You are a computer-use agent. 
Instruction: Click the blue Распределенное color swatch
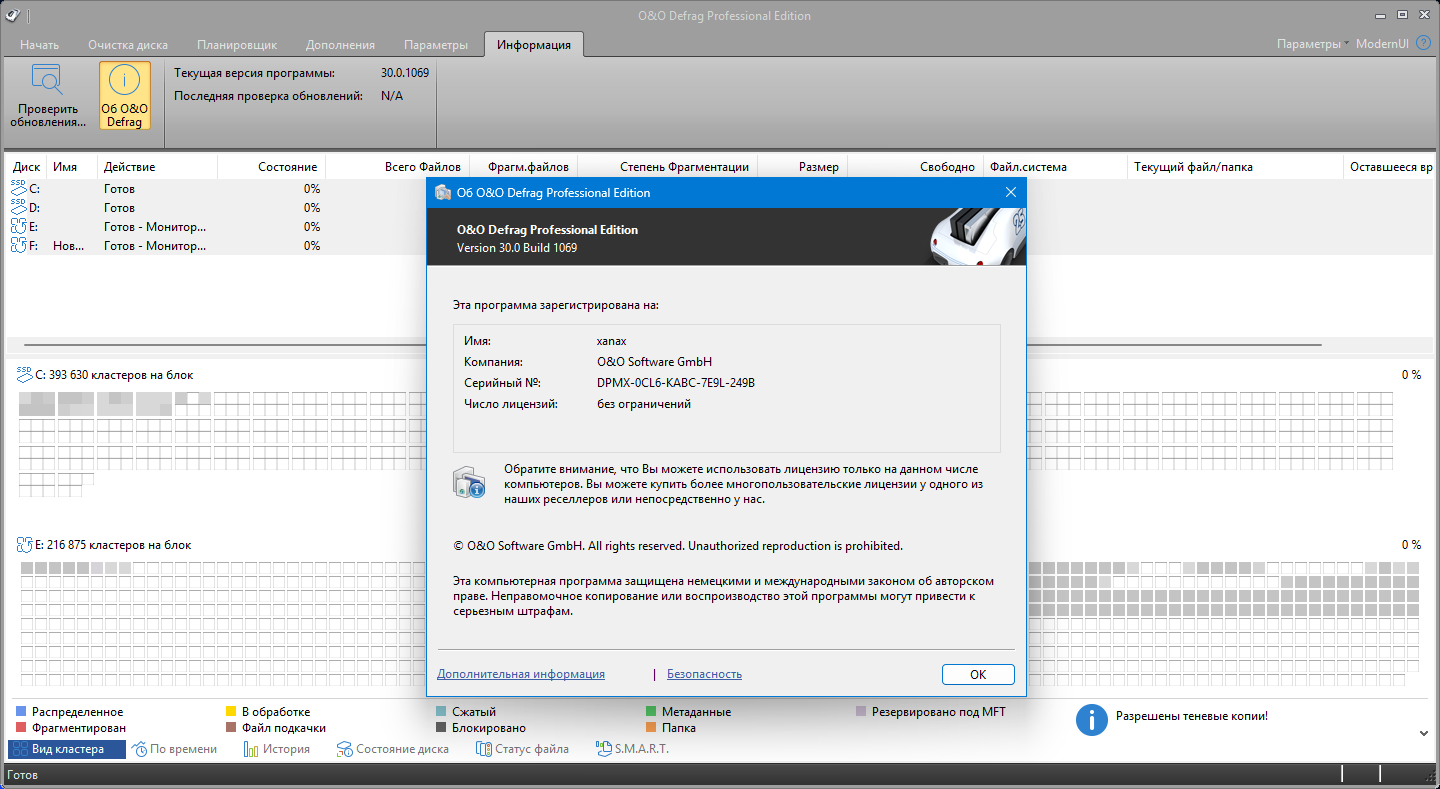point(21,712)
